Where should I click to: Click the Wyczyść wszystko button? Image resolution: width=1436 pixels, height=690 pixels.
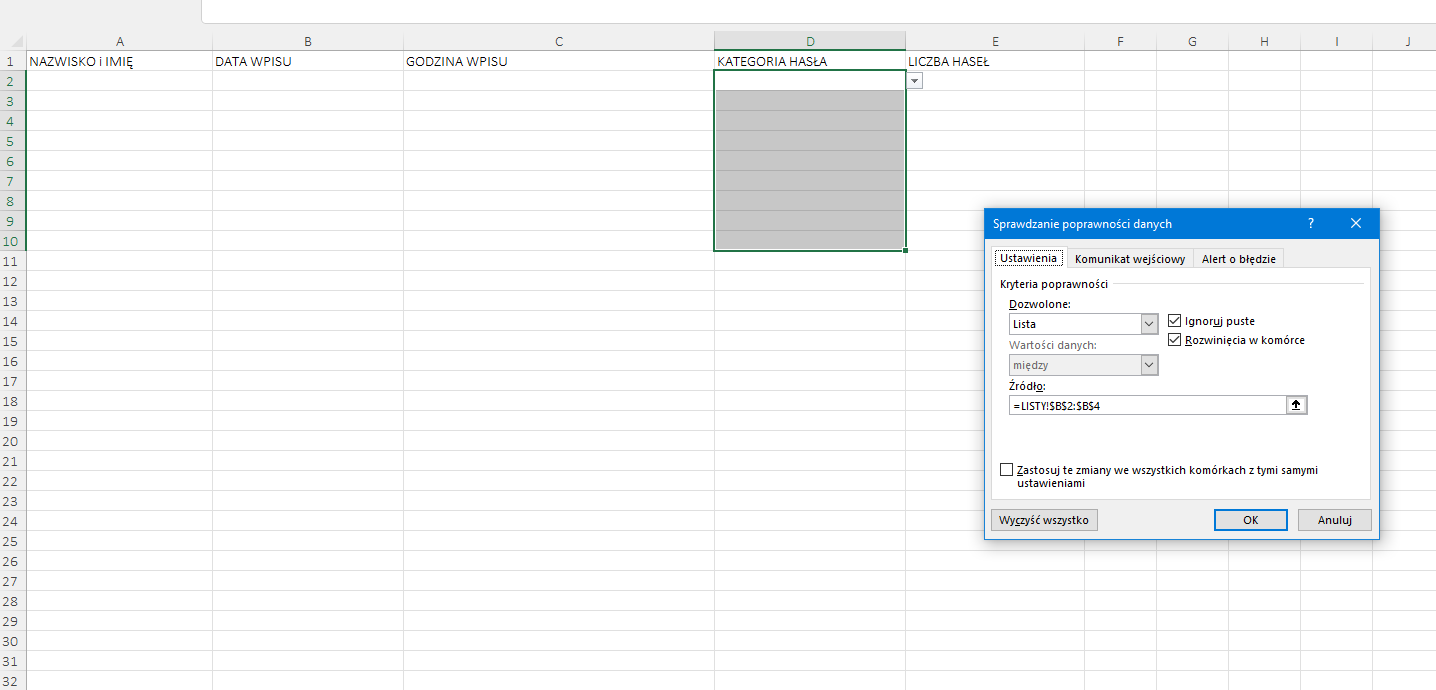click(1044, 520)
